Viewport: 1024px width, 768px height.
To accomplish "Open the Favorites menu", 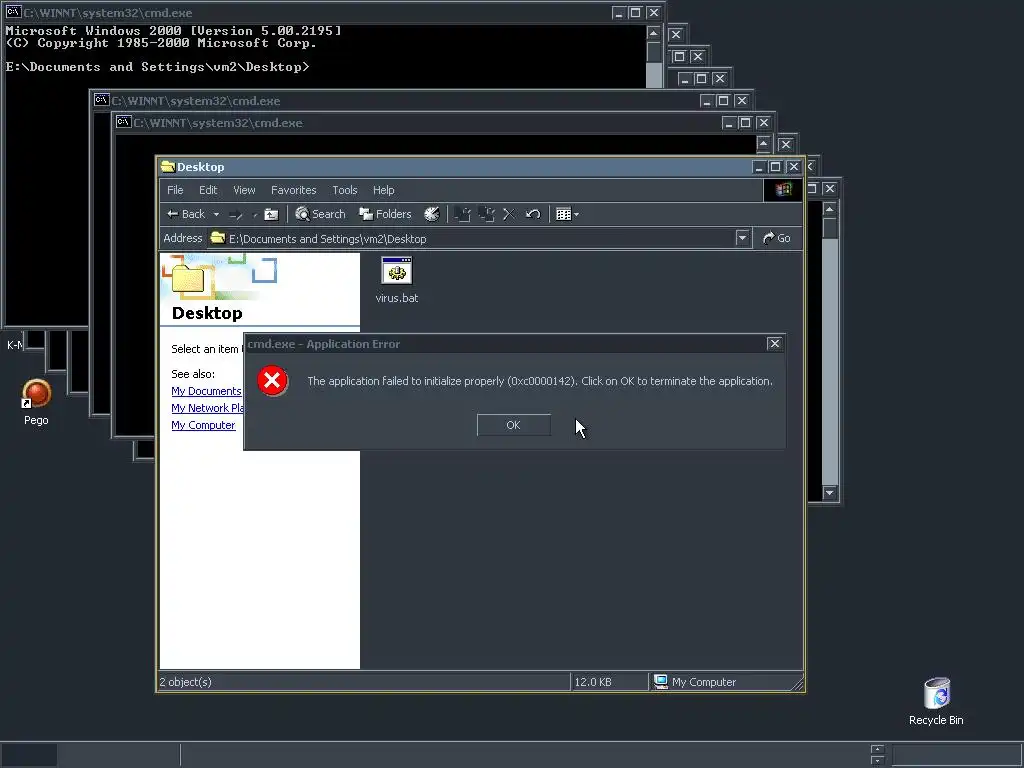I will 294,190.
